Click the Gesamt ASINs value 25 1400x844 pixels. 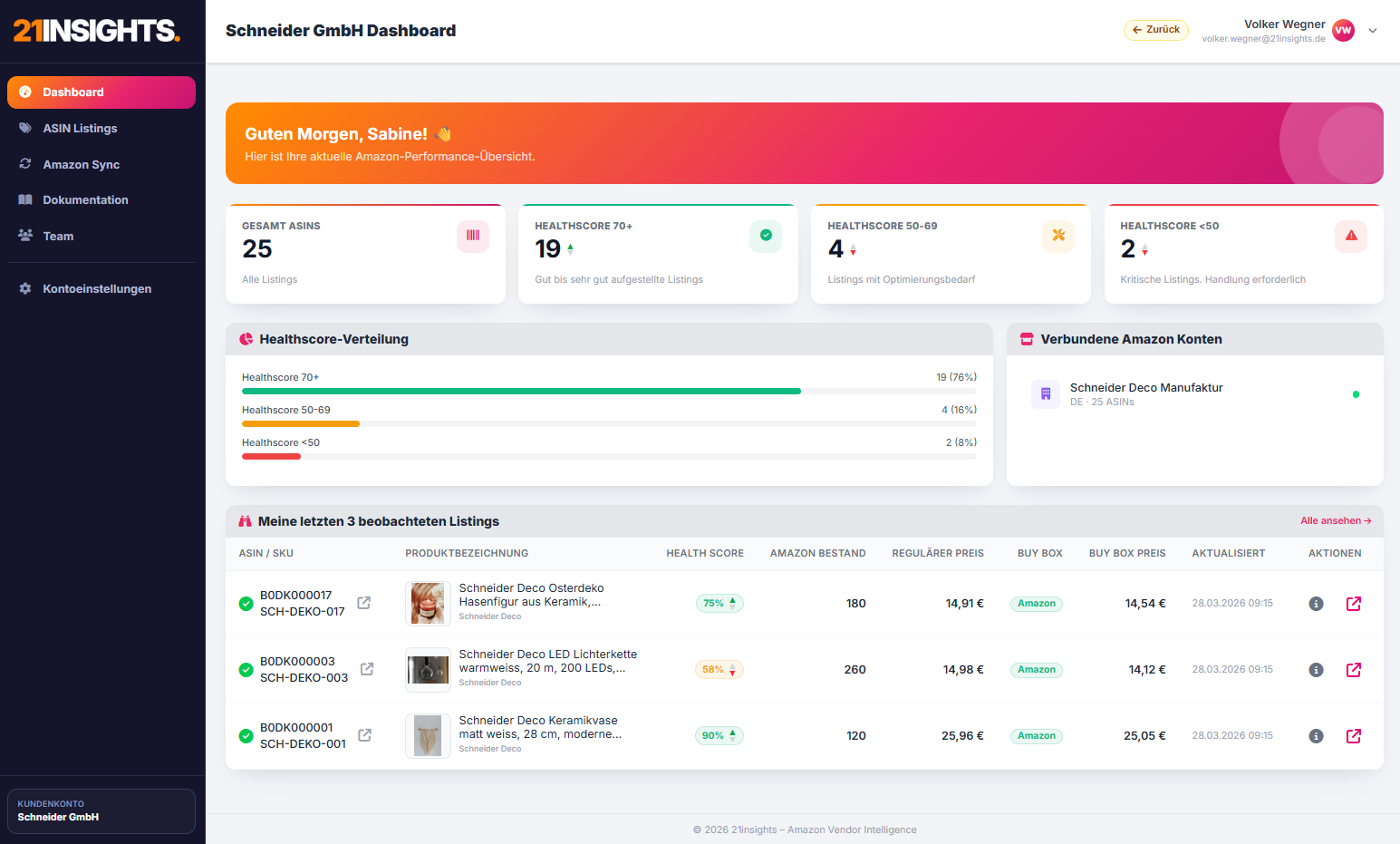pos(257,249)
